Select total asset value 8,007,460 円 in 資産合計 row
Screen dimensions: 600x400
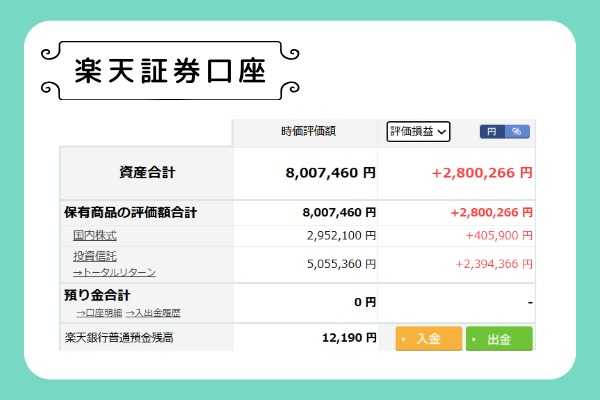(x=331, y=173)
